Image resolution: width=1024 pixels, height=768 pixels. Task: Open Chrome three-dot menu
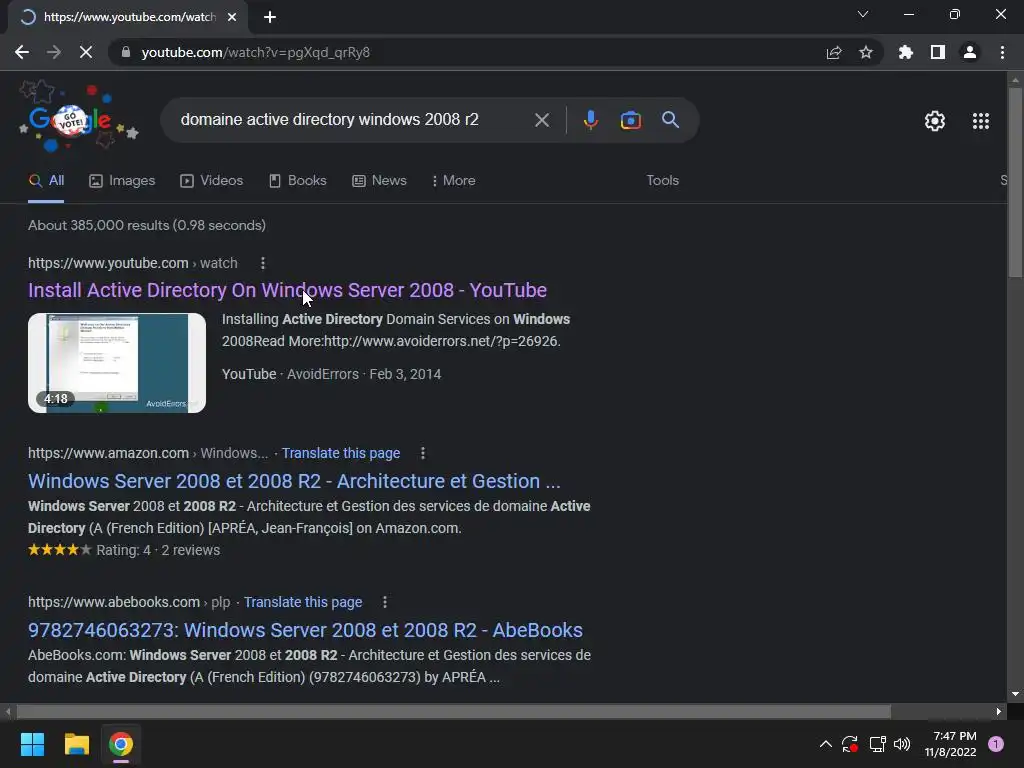1002,52
